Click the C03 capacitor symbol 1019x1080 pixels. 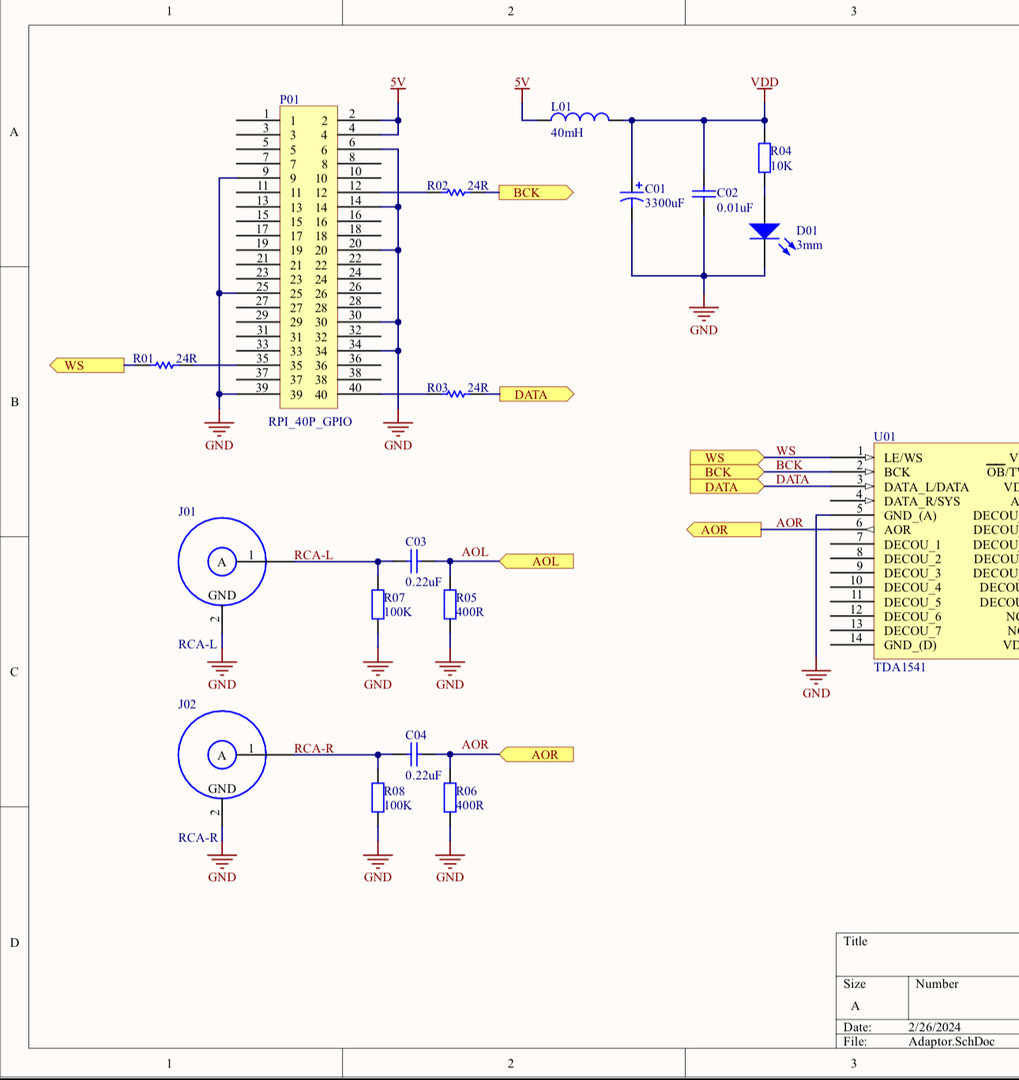(413, 561)
